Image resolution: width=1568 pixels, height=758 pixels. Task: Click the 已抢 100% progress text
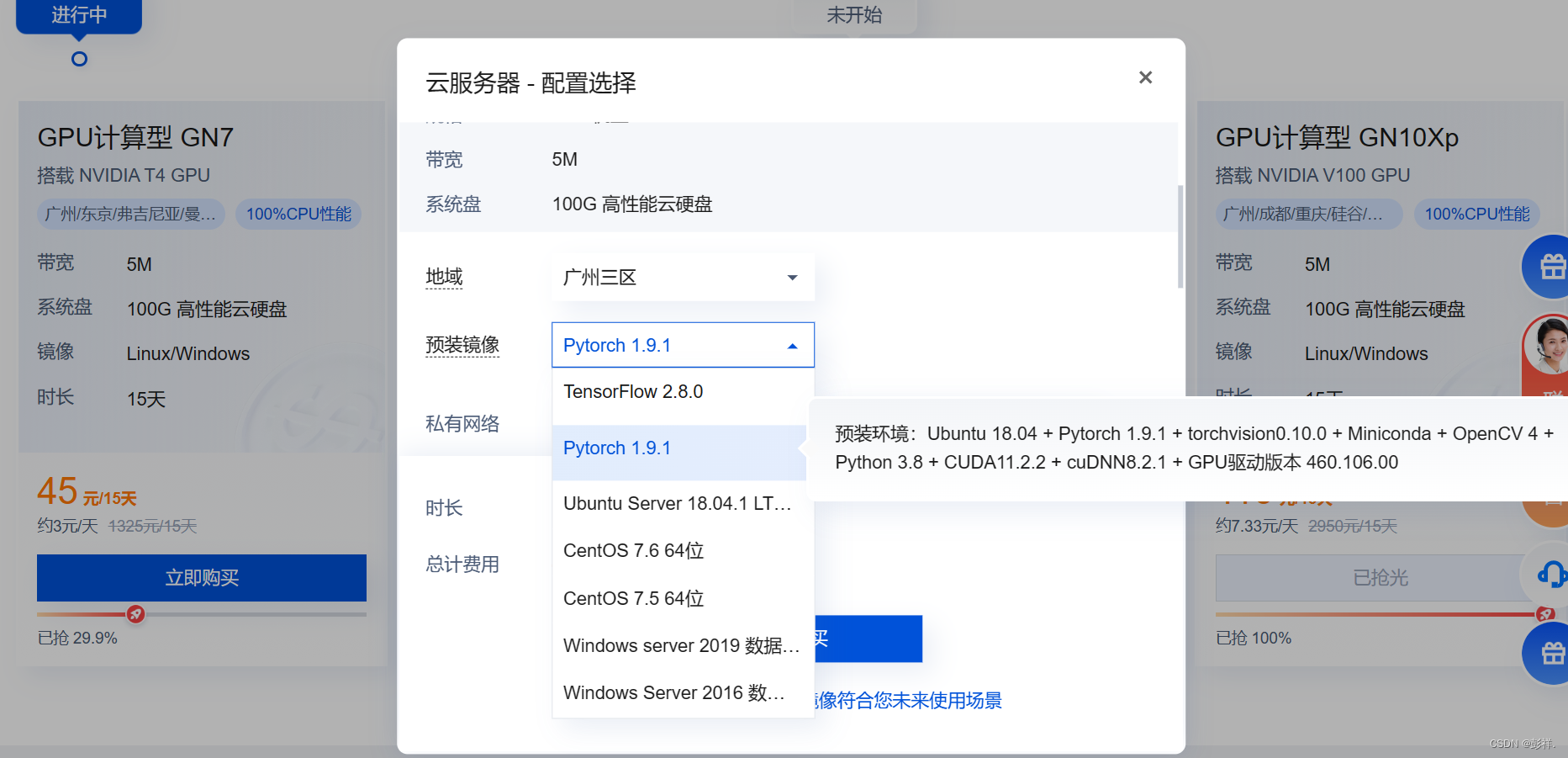[1254, 639]
